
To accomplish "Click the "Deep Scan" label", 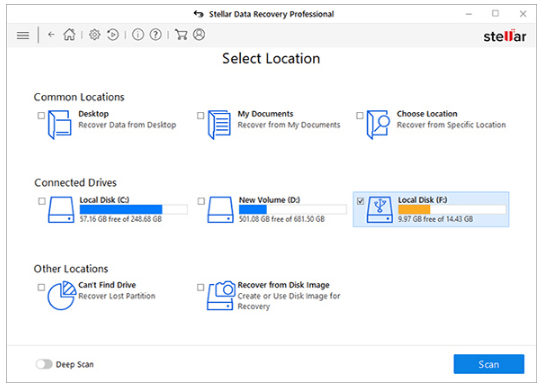I will click(x=75, y=364).
